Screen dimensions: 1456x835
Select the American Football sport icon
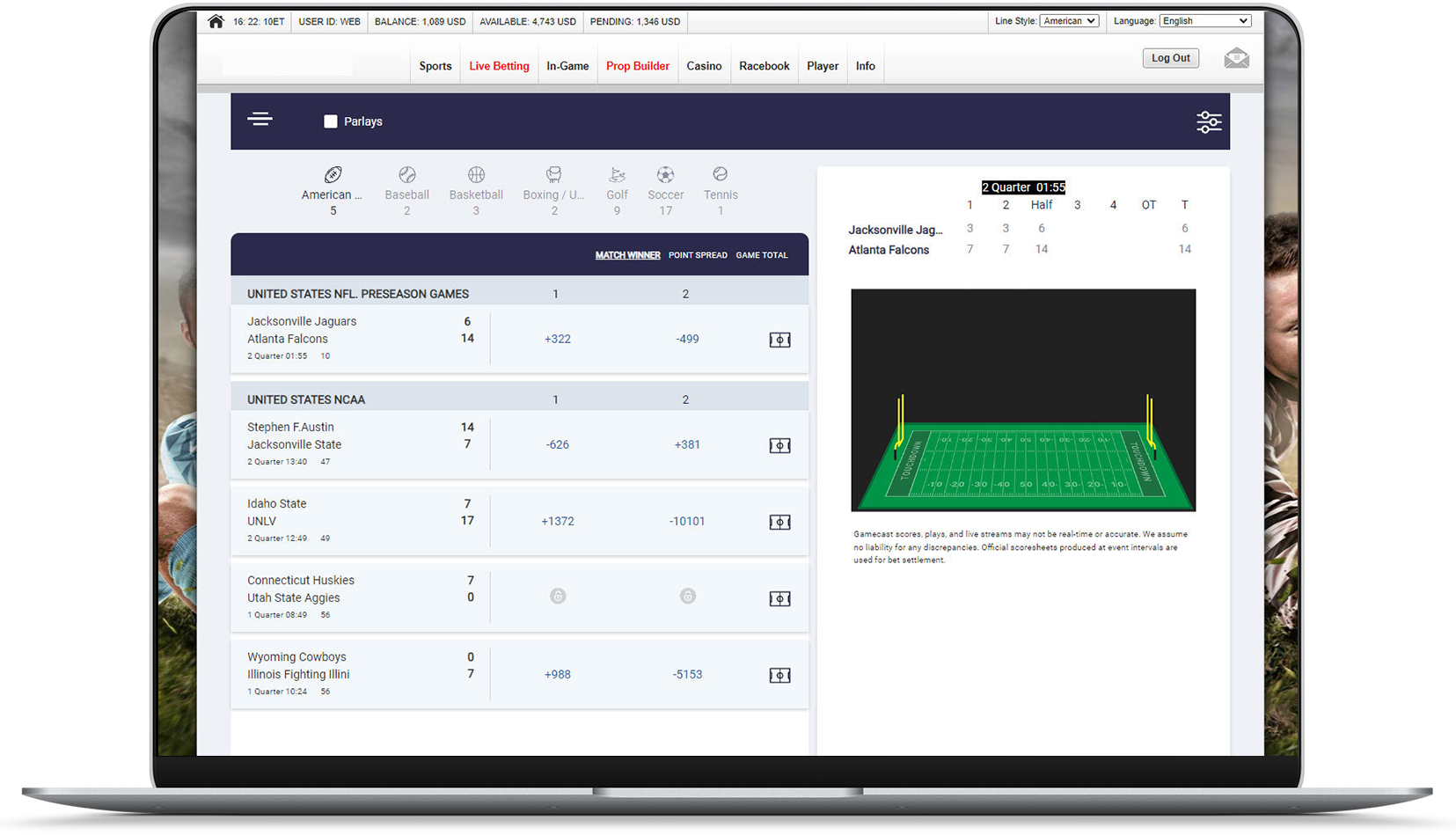click(x=333, y=174)
